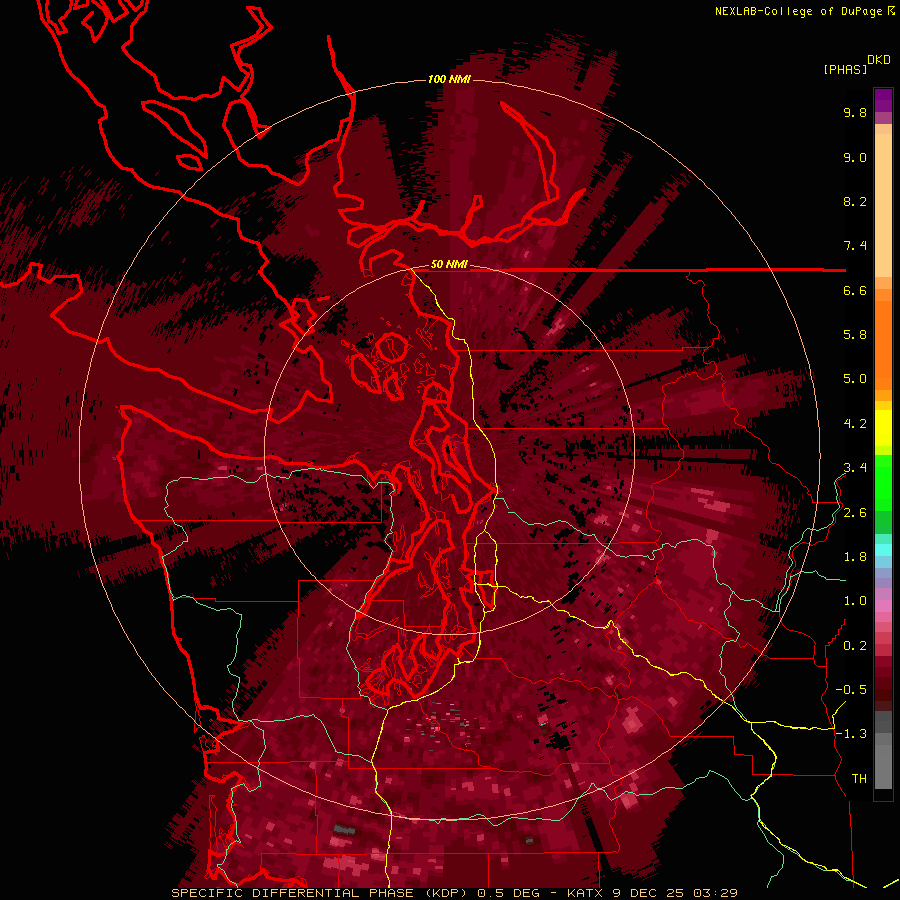Screen dimensions: 900x900
Task: Select the 0.2 legend value
Action: 855,645
